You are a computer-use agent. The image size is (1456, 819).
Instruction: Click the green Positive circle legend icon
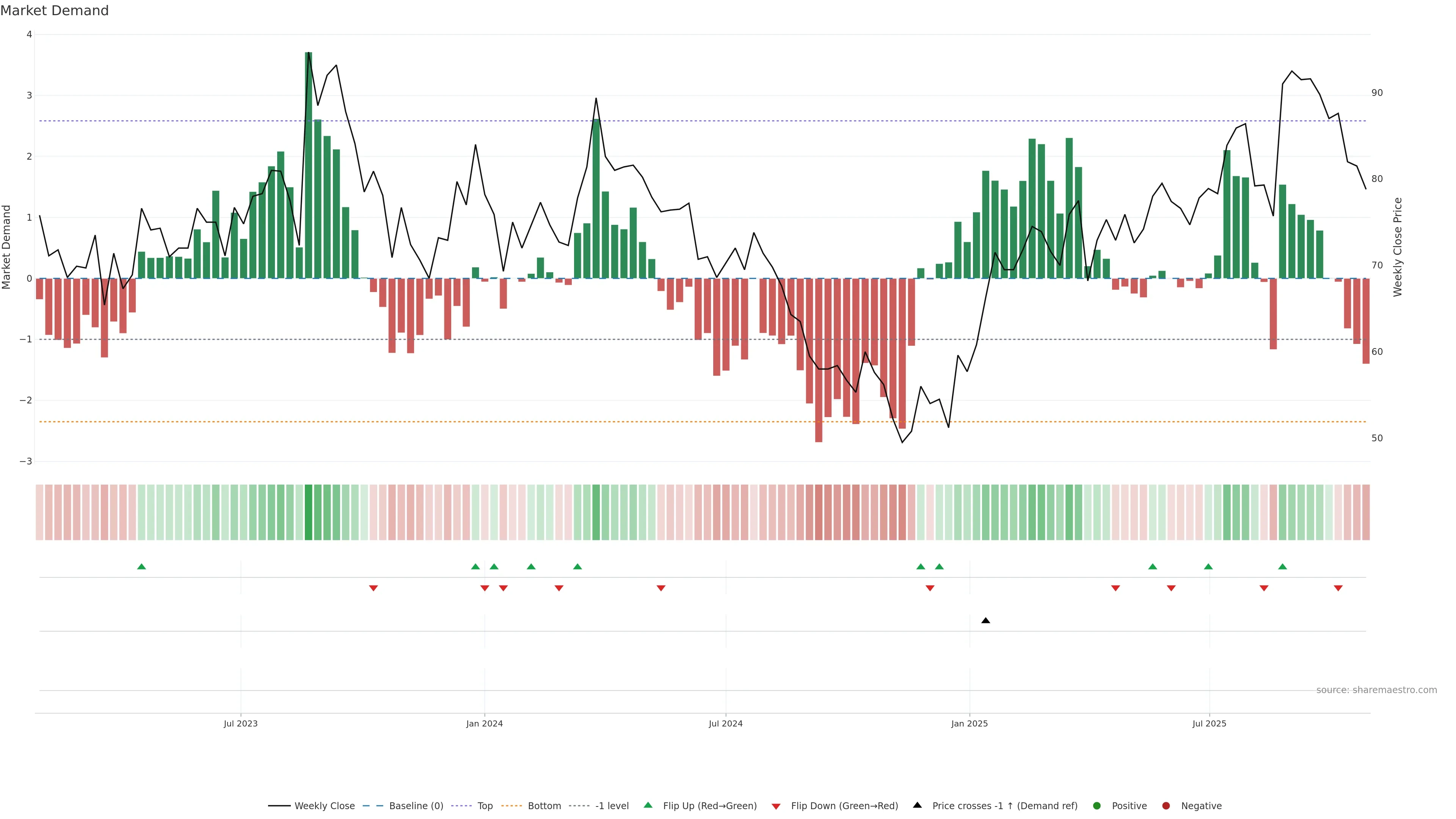click(x=1097, y=805)
